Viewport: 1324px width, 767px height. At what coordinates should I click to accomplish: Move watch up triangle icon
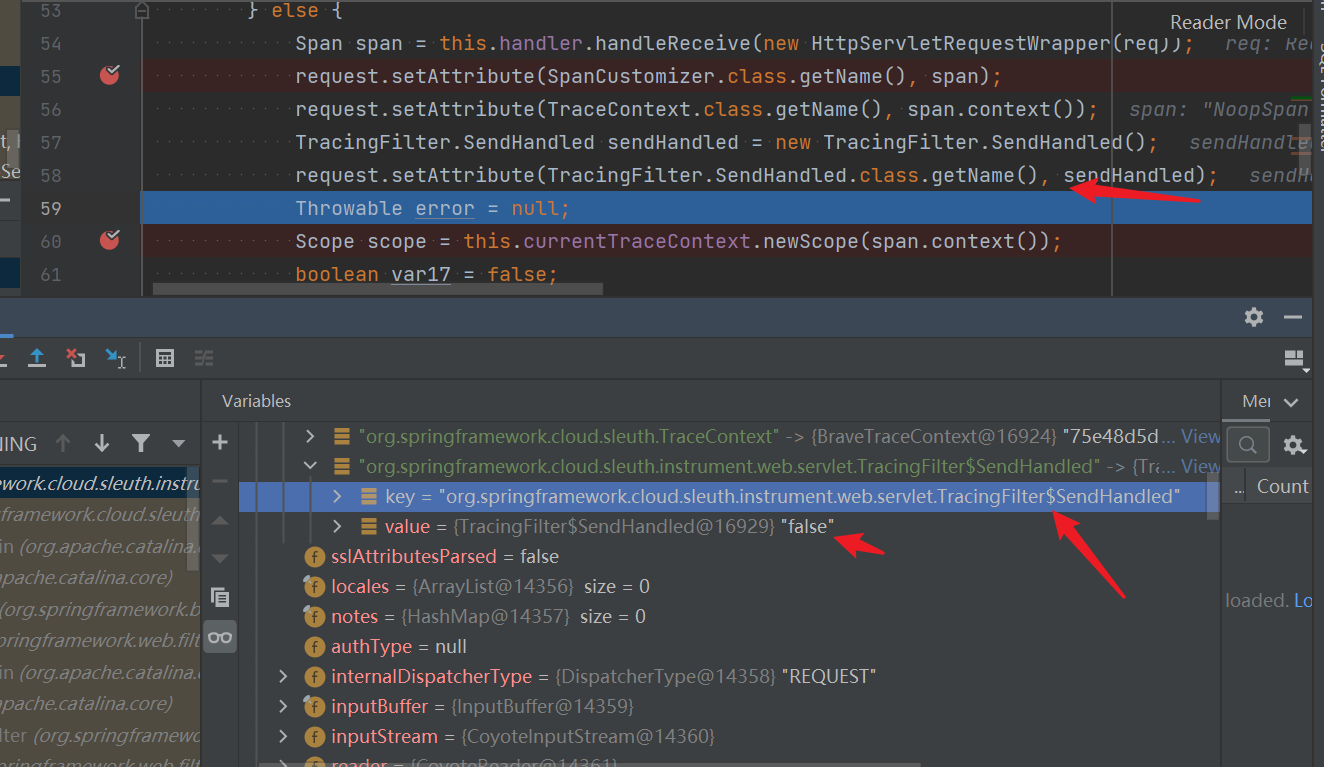[x=220, y=520]
